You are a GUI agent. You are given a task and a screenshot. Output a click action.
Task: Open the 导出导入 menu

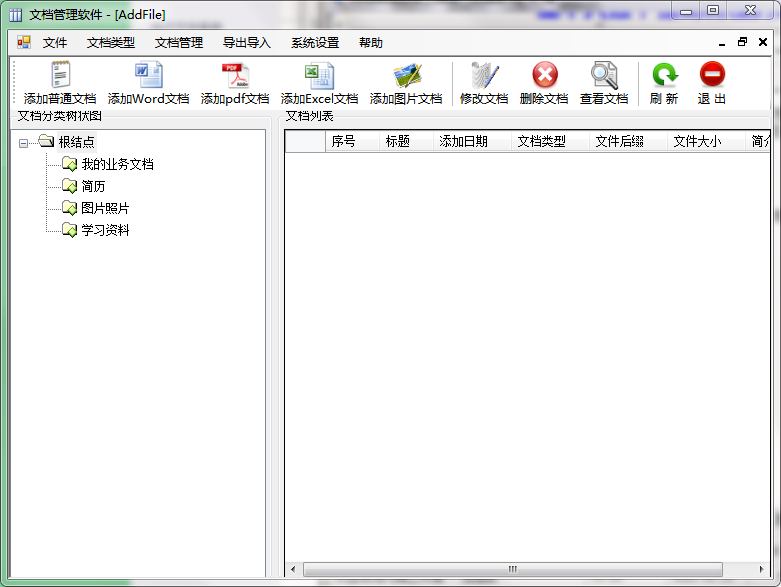(x=246, y=43)
